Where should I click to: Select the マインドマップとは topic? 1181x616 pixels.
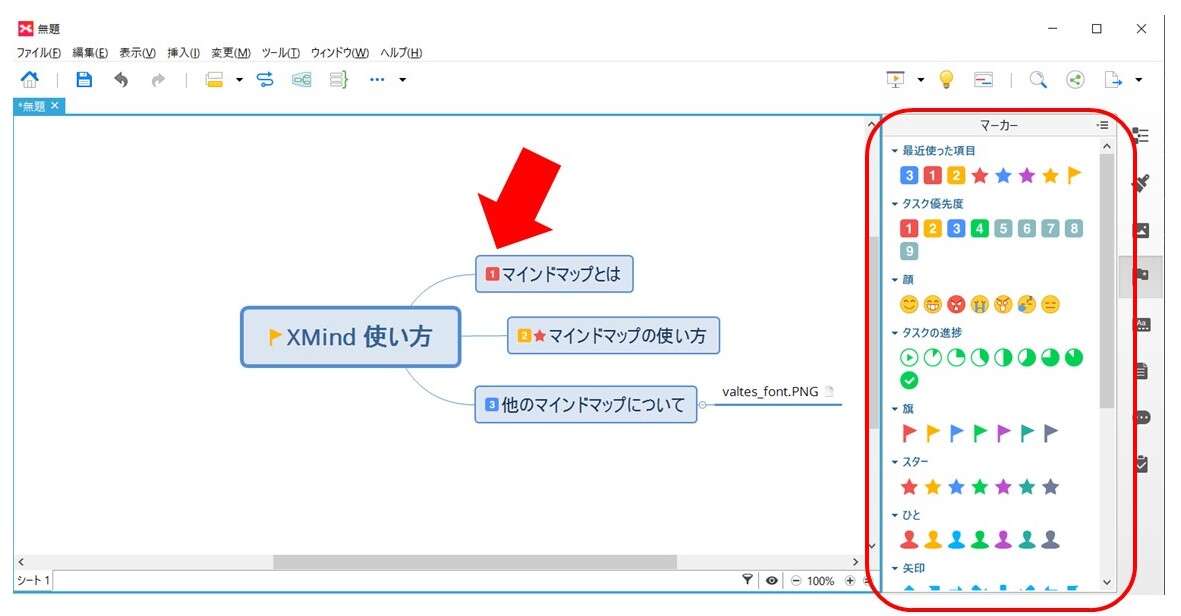pos(554,273)
